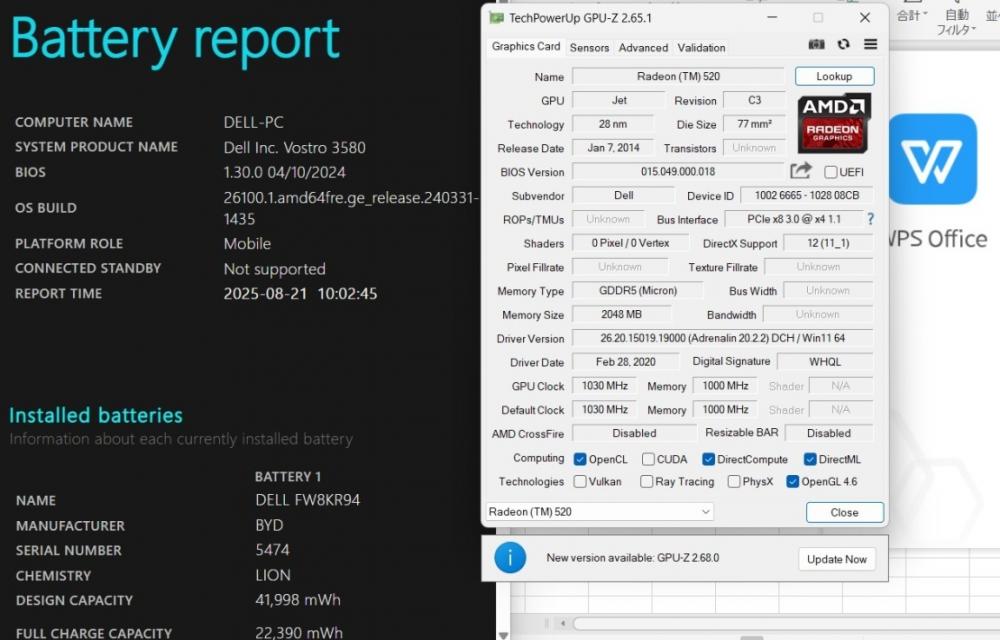Open the Radeon (TM) 520 GPU selector dropdown
Image resolution: width=1000 pixels, height=640 pixels.
[x=599, y=511]
